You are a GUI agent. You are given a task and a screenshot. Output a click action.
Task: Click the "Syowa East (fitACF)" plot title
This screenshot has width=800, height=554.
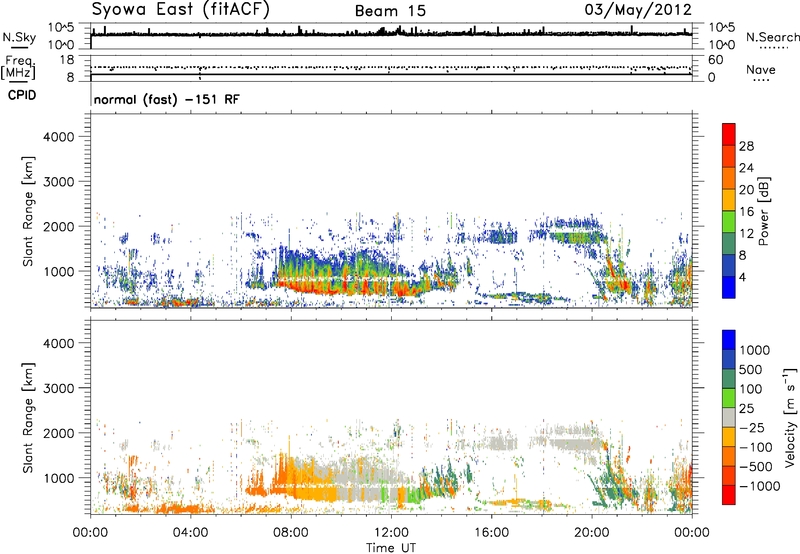tap(180, 9)
